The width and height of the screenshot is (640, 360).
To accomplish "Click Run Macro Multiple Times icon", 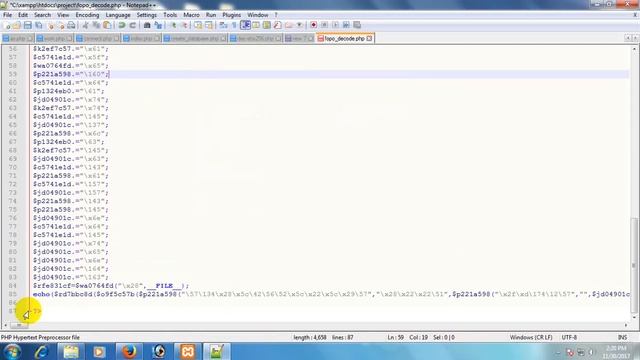I will (346, 25).
